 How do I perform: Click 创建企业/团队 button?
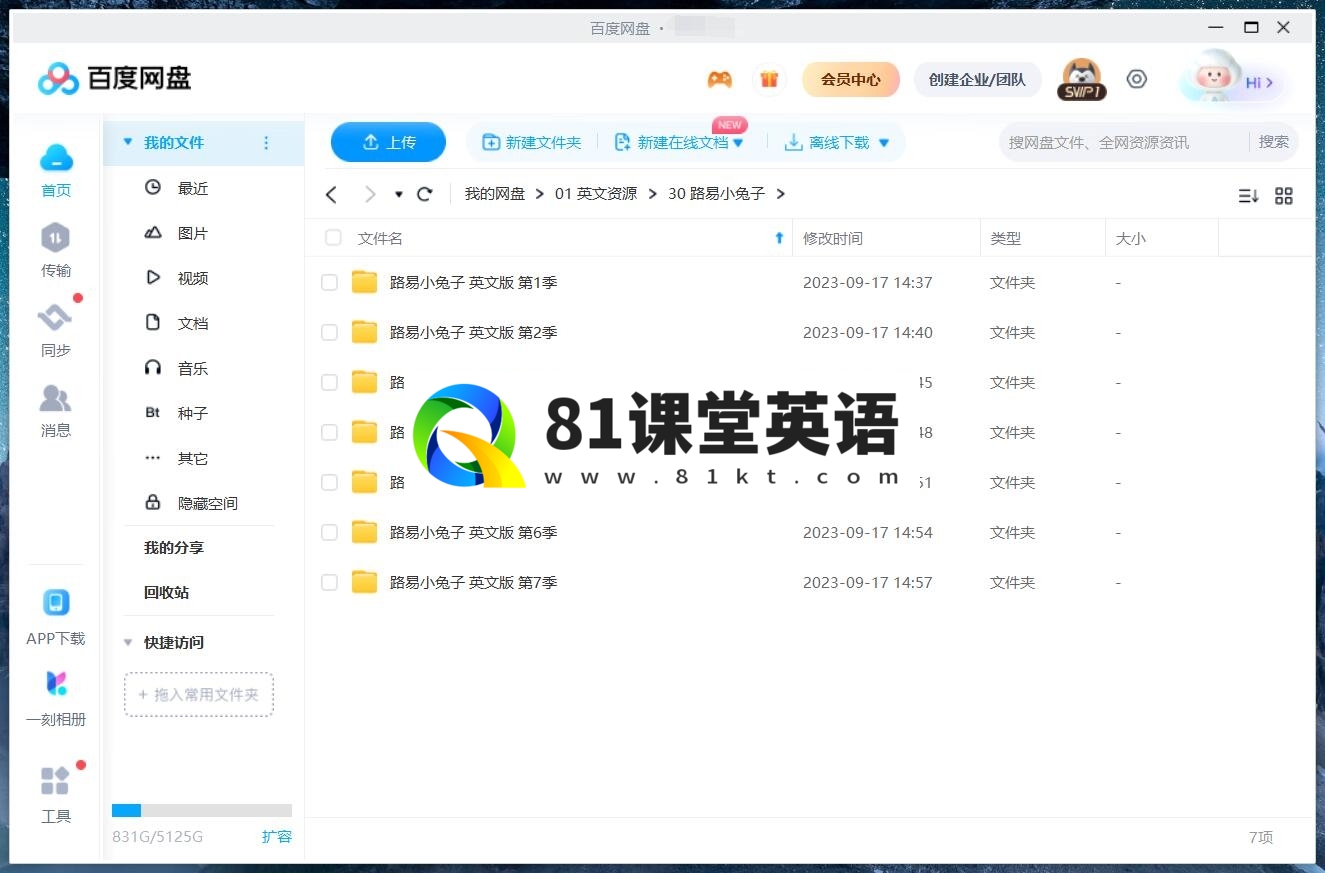pos(977,79)
